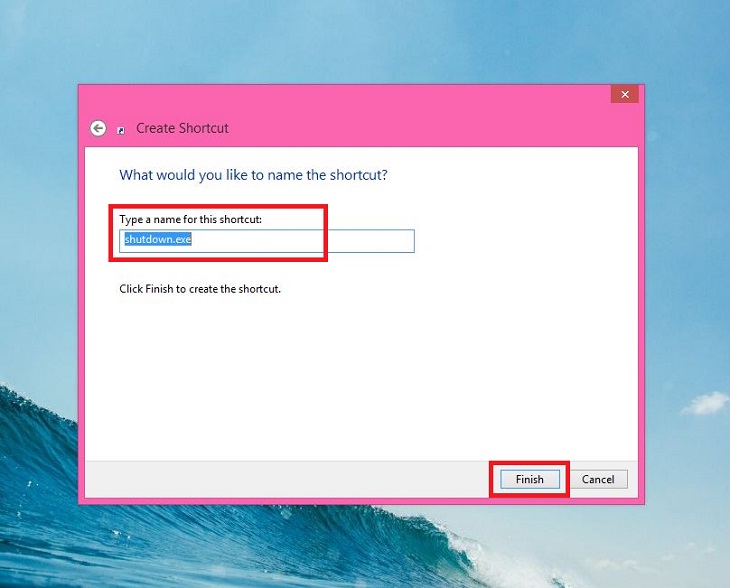Click the empty right part of the name field
The width and height of the screenshot is (730, 588).
coord(370,241)
